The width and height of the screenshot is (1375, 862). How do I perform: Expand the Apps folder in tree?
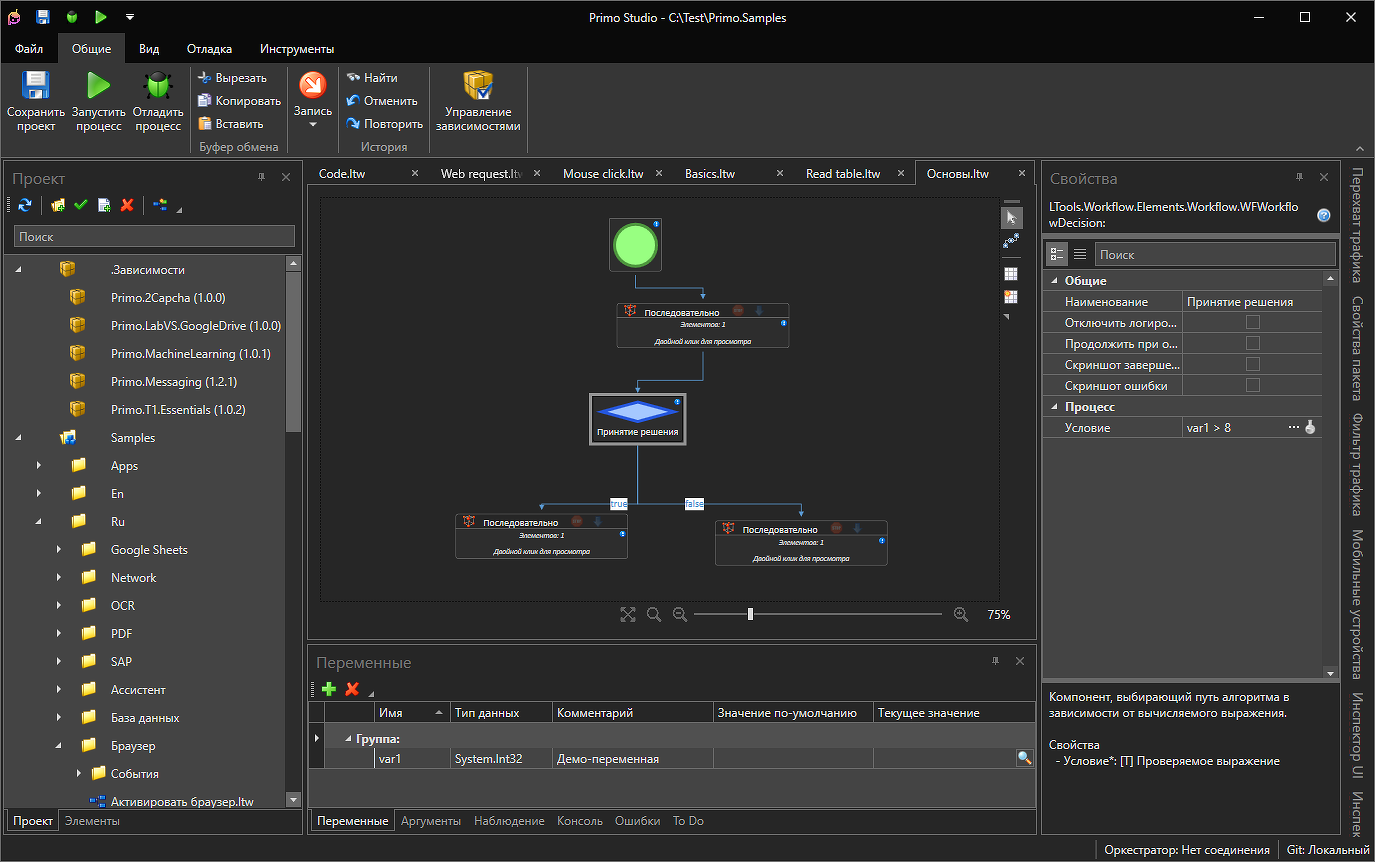(39, 466)
